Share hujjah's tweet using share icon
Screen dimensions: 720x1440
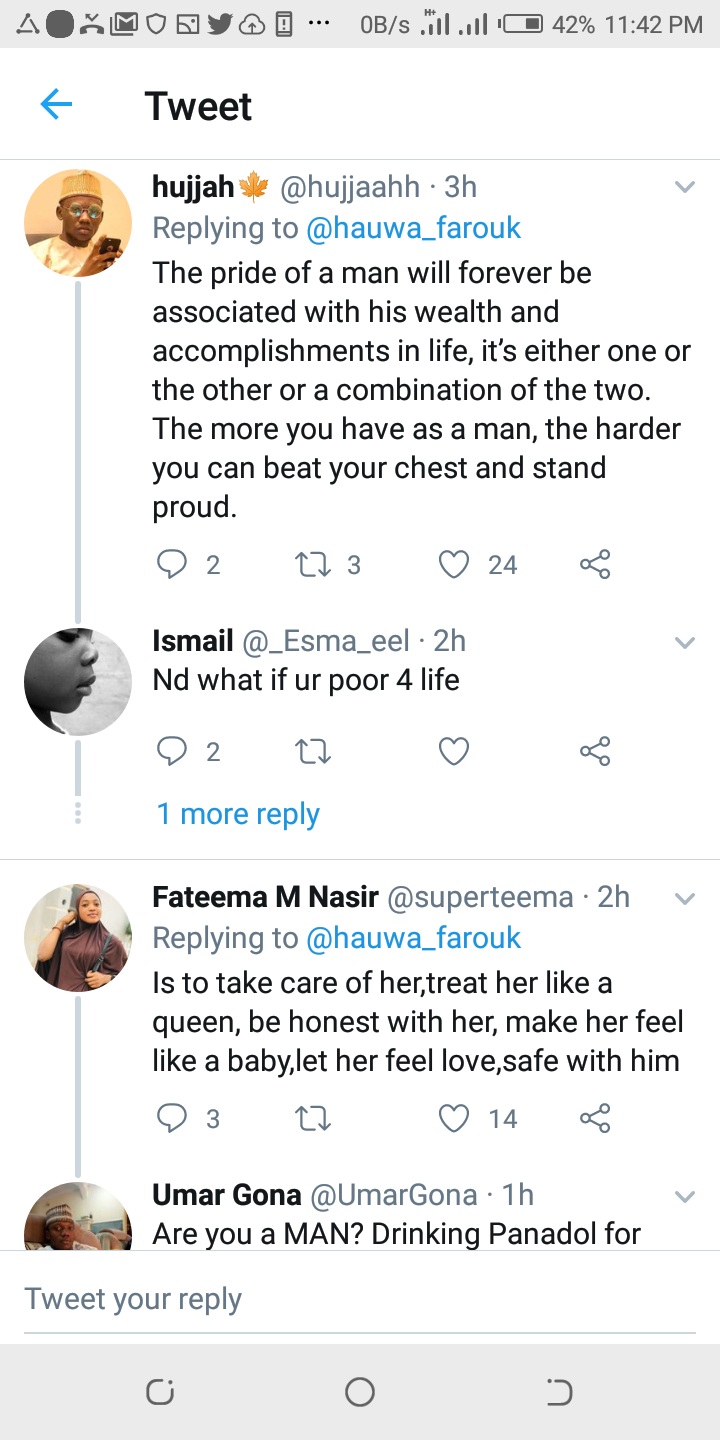(595, 565)
